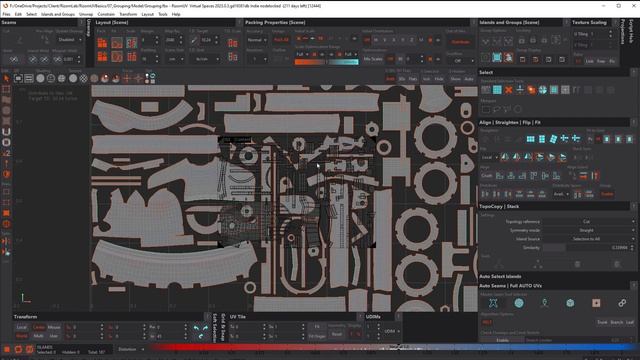Click the cyan cube icon in Auto Seams panel

(570, 303)
